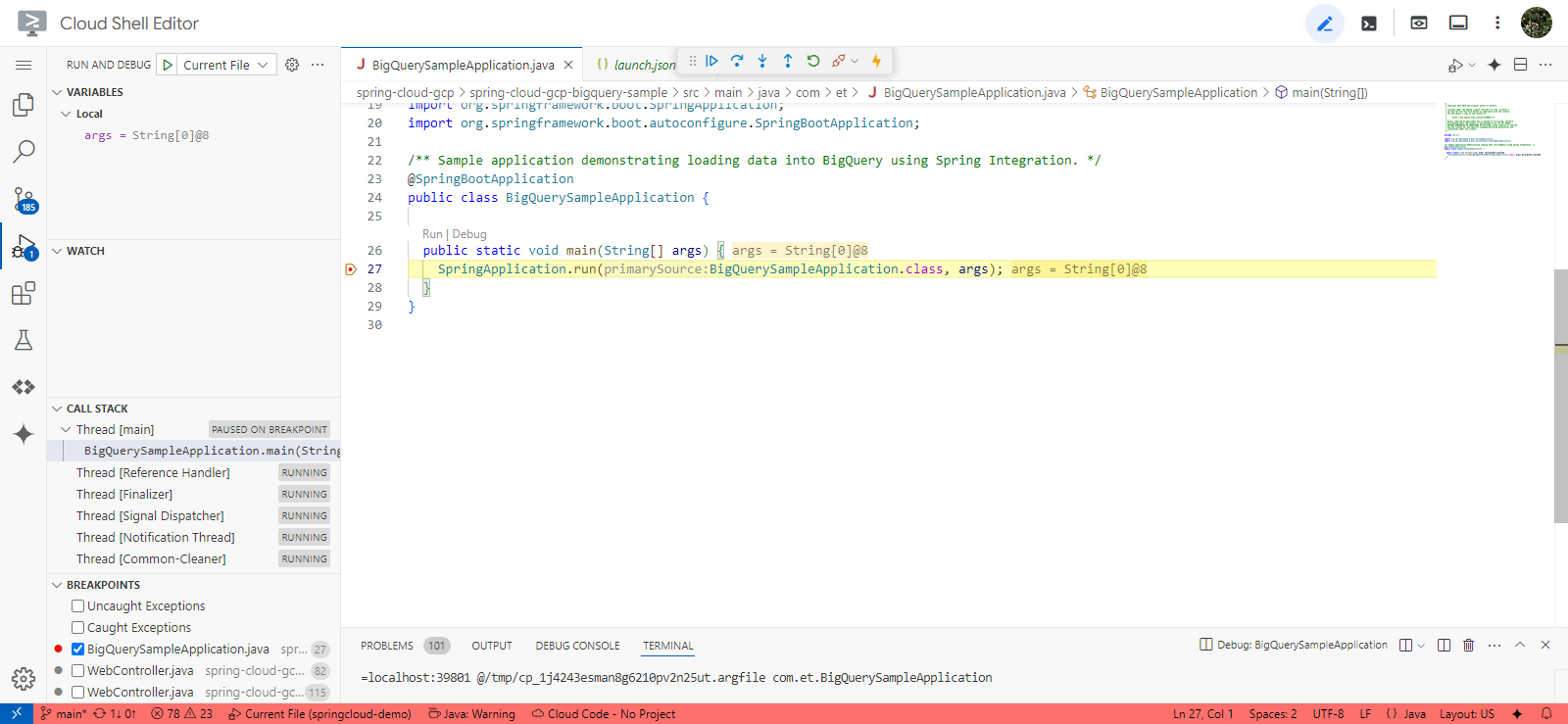Click the Debug code lens above main
This screenshot has height=724, width=1568.
[469, 234]
